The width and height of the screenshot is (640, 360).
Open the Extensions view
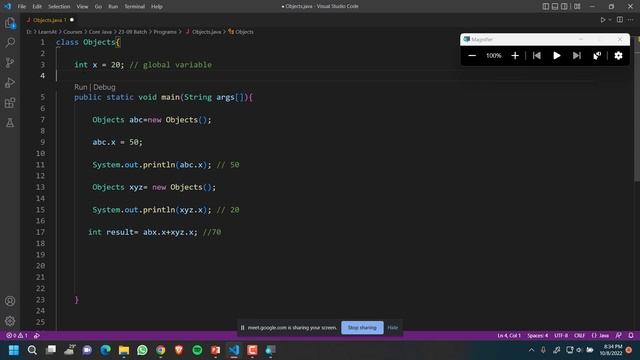(10, 102)
